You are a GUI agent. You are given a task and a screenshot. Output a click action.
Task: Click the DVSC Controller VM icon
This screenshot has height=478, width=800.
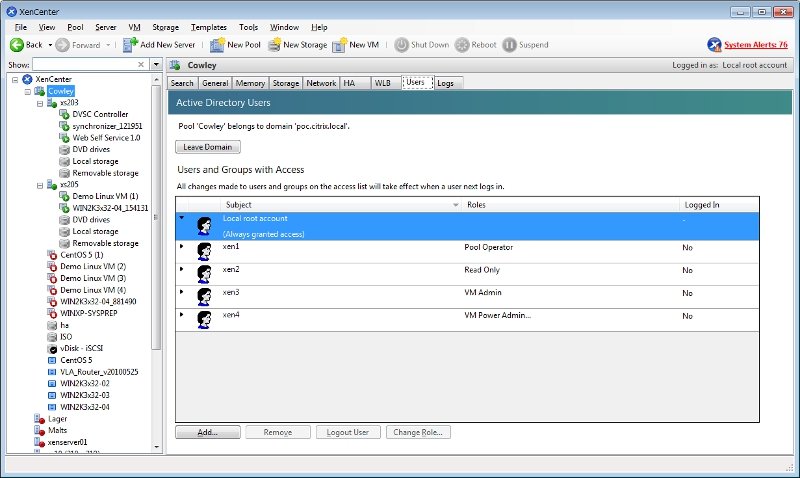click(64, 114)
